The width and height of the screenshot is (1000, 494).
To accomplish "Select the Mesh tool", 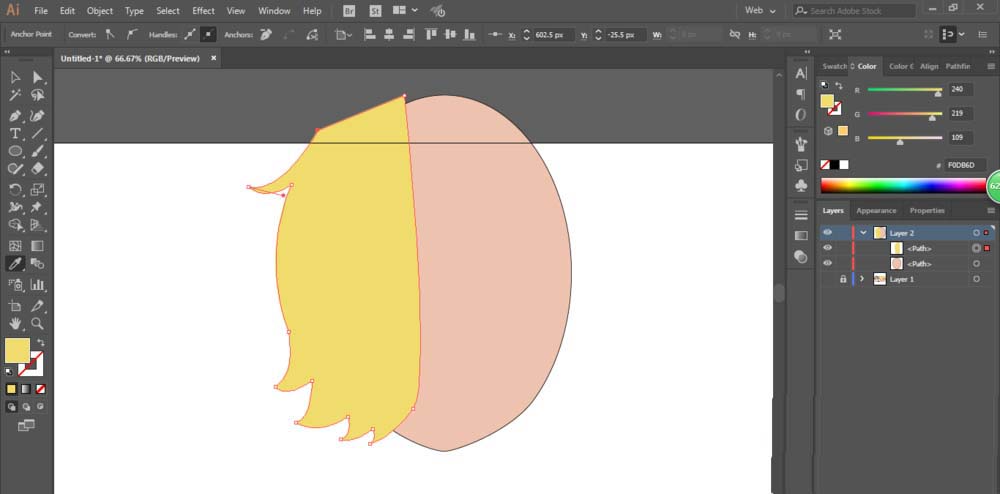I will tap(15, 245).
